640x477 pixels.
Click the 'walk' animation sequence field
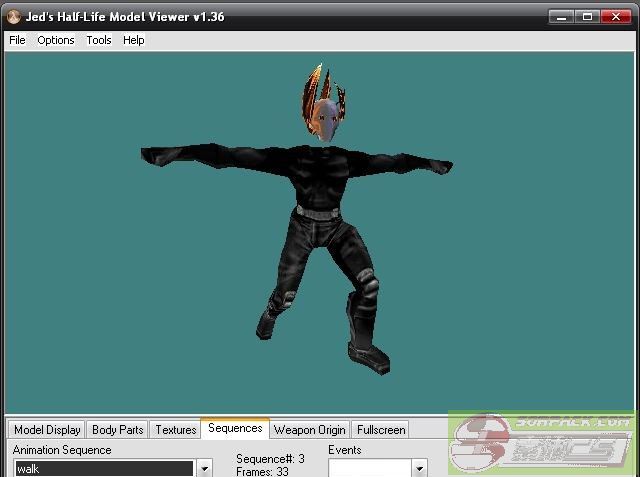pos(104,468)
